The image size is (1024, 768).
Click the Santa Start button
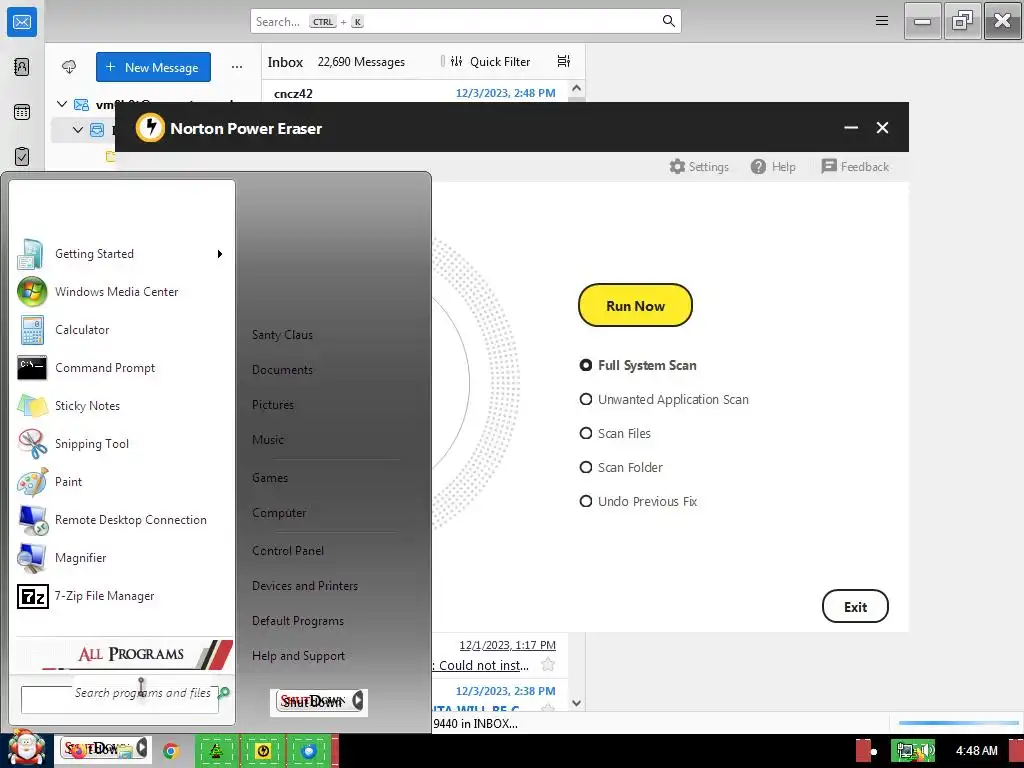[26, 748]
